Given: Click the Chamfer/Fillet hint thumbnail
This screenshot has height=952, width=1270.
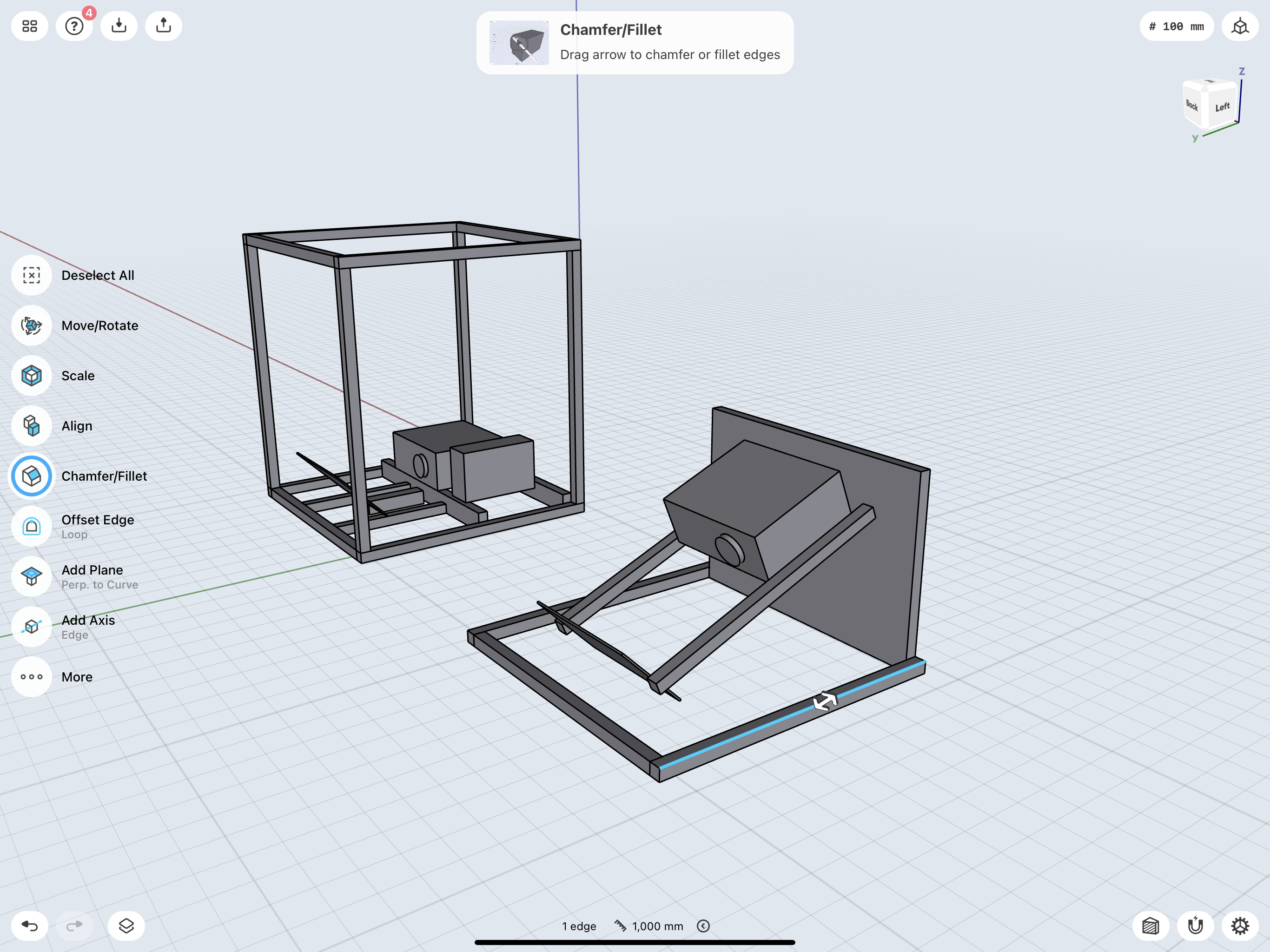Looking at the screenshot, I should coord(519,42).
